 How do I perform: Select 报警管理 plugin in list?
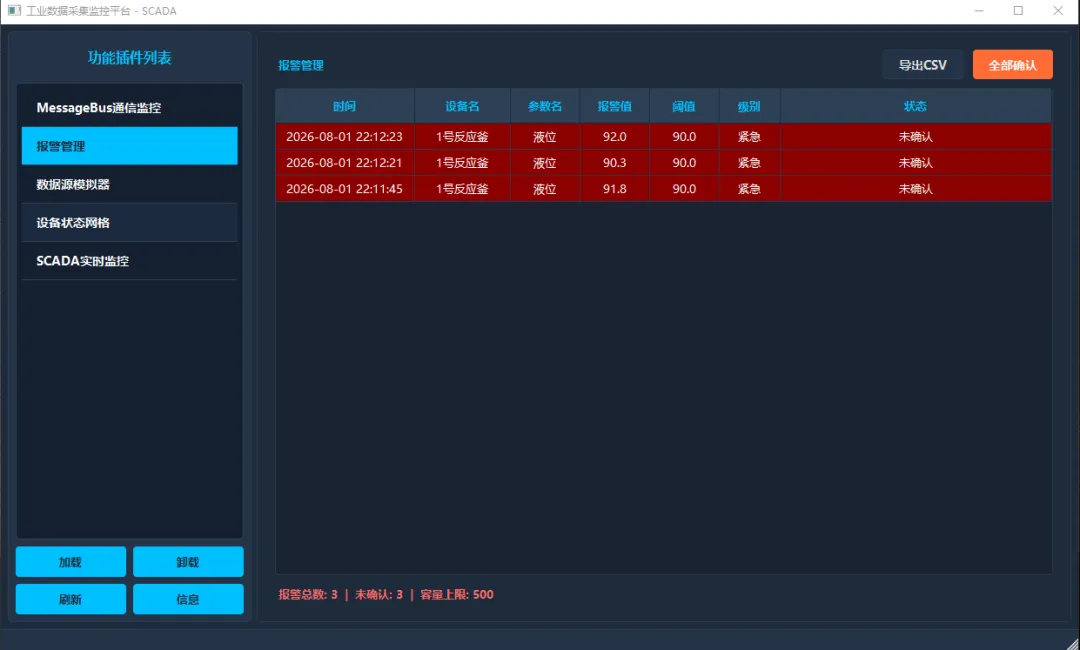pyautogui.click(x=129, y=145)
